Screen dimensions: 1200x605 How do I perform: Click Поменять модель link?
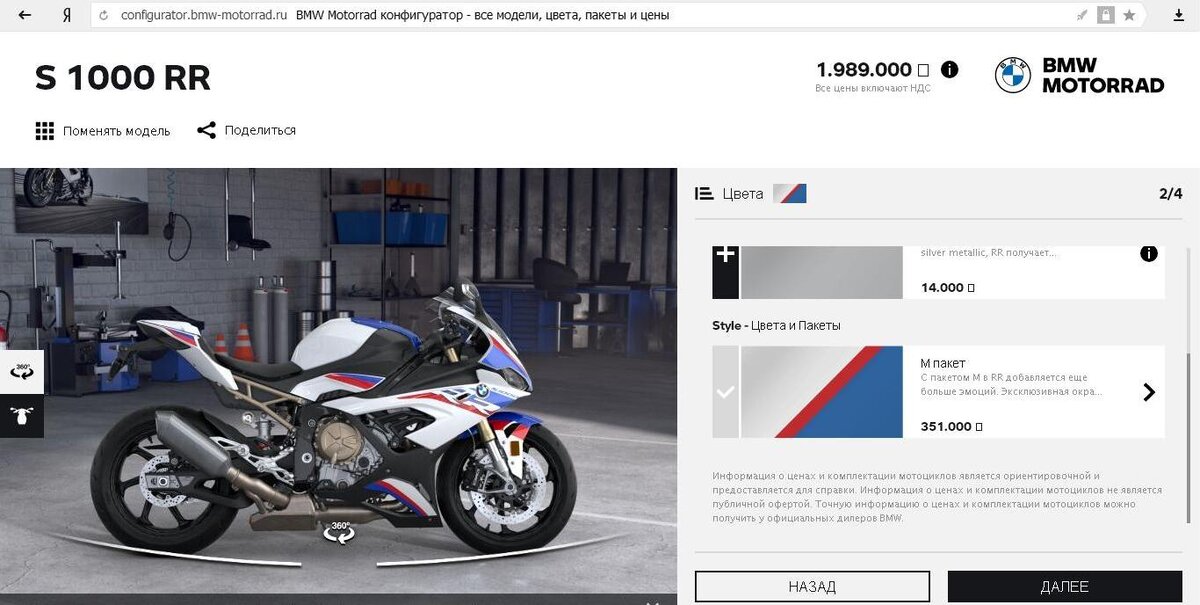click(116, 131)
